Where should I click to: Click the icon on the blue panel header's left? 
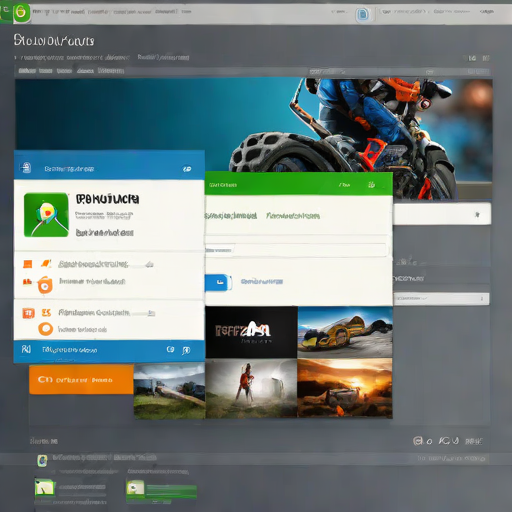point(26,168)
